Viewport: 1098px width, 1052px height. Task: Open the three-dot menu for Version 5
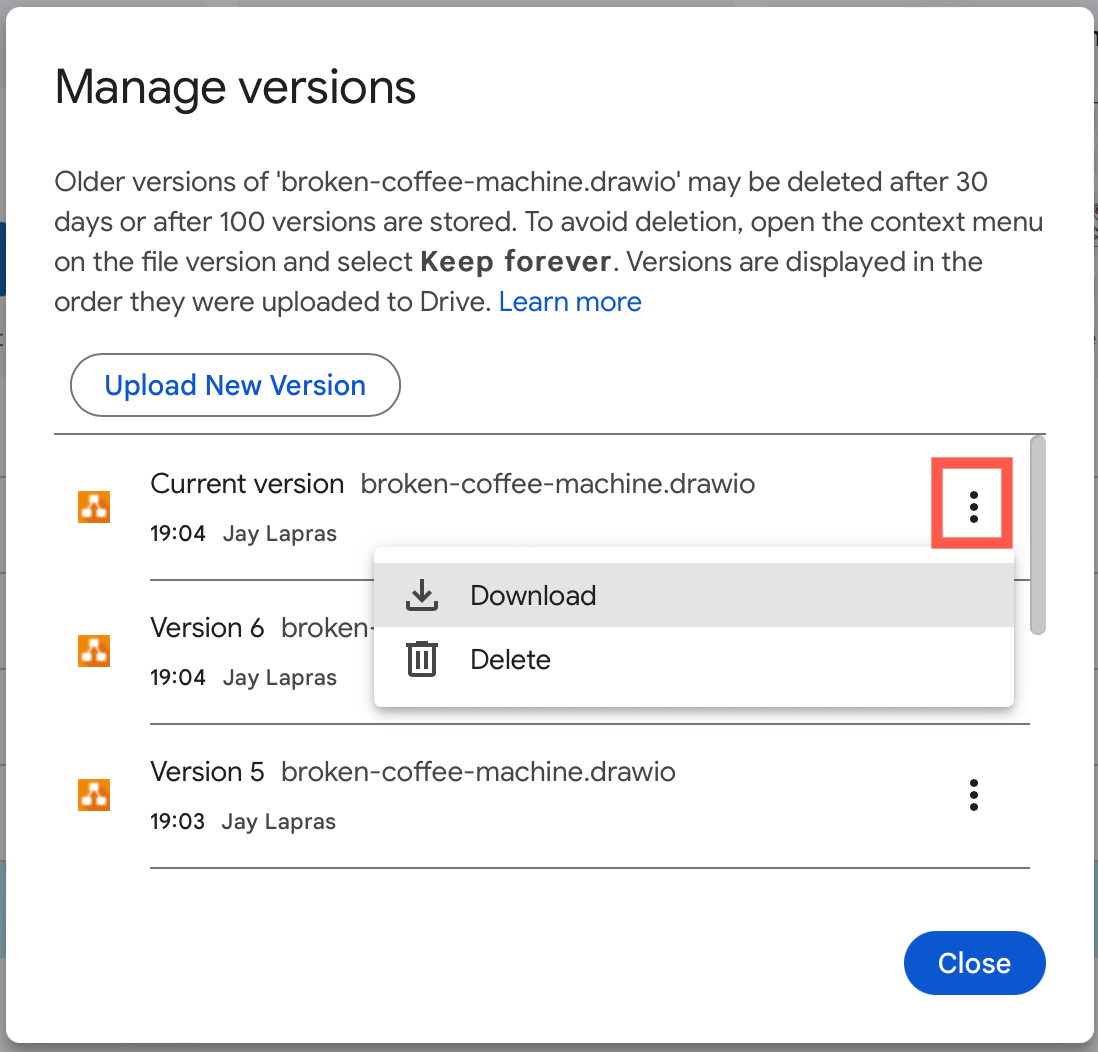coord(972,795)
